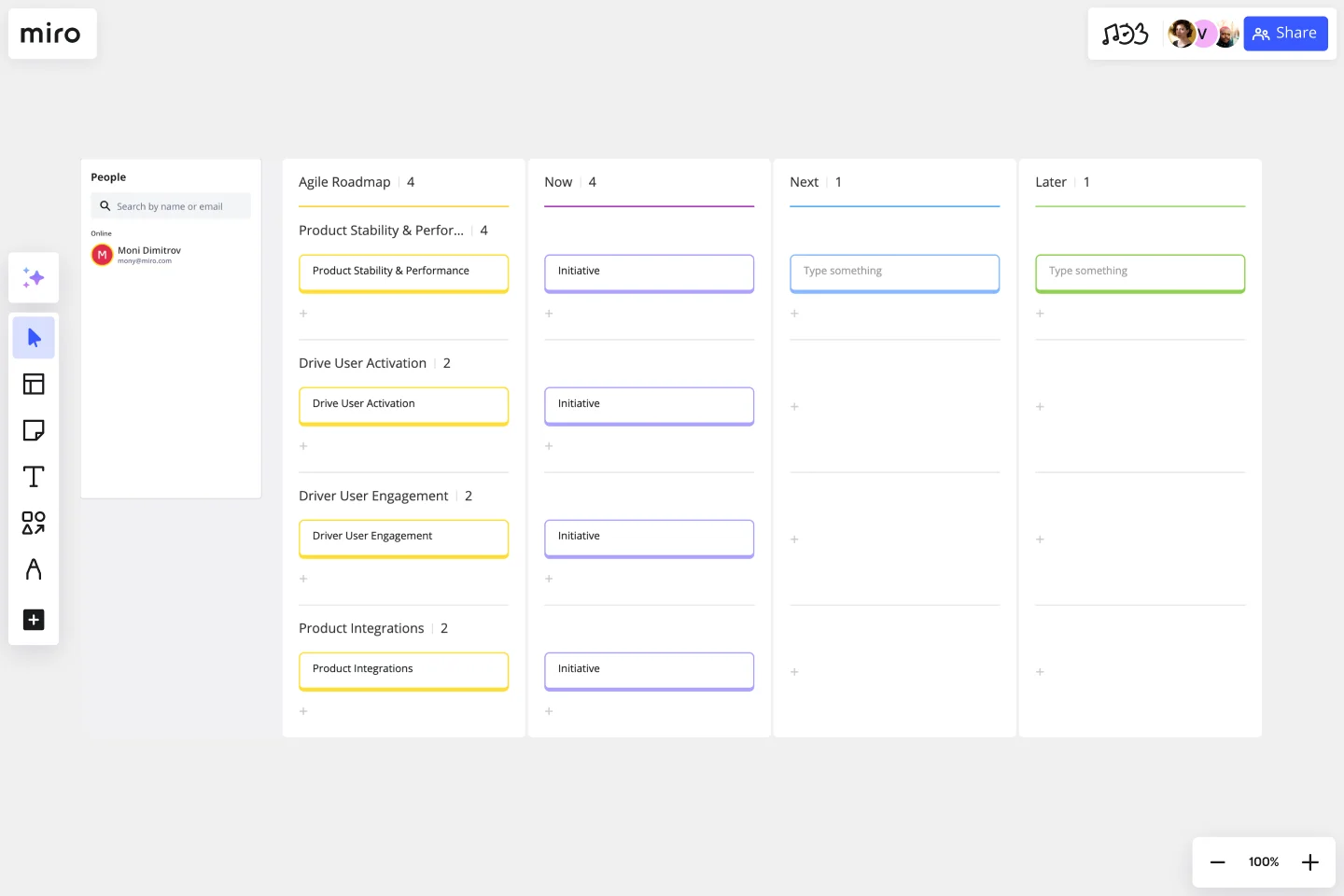Add card below Product Integrations card

303,711
